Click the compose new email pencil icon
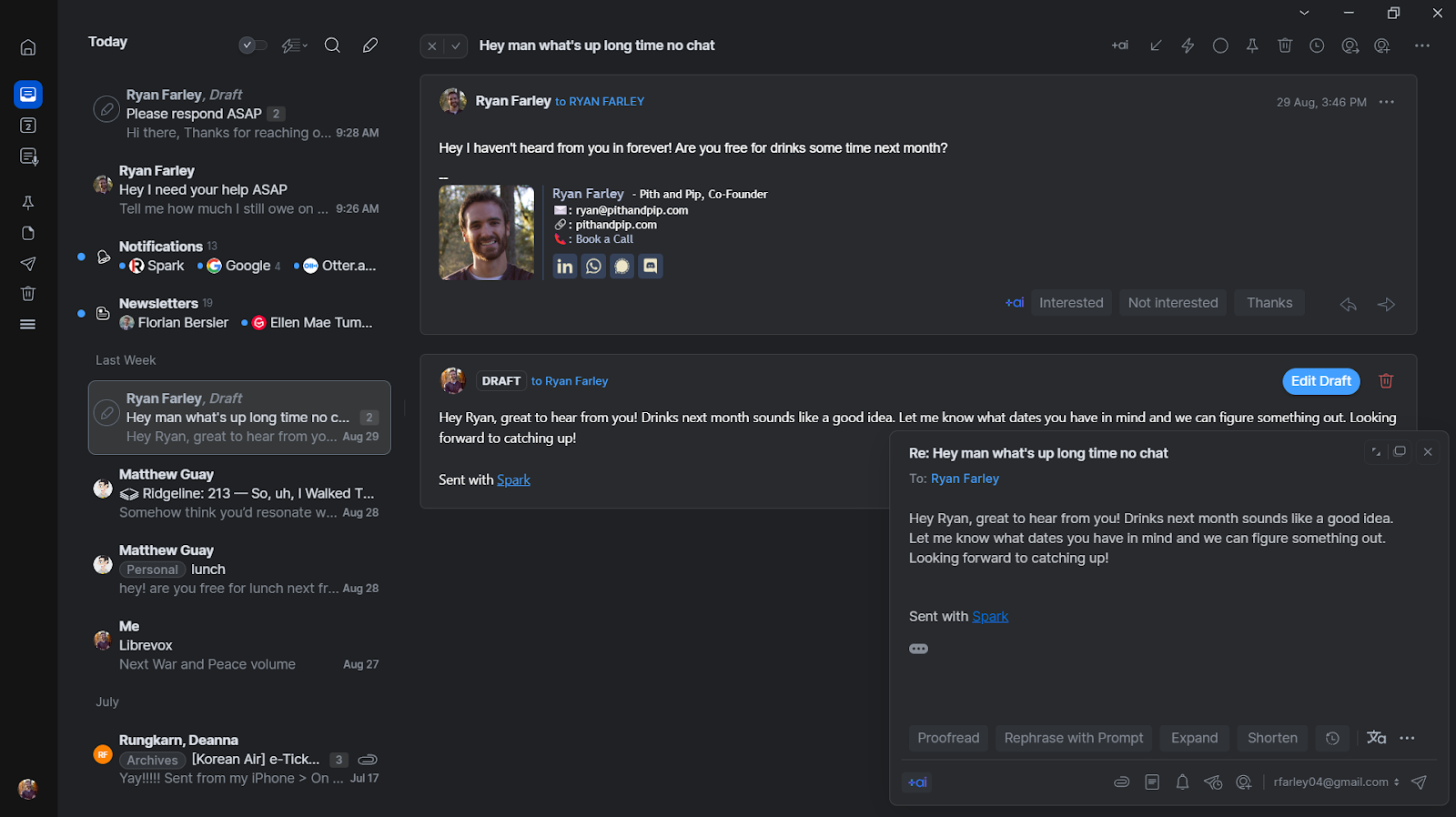This screenshot has height=817, width=1456. (369, 45)
